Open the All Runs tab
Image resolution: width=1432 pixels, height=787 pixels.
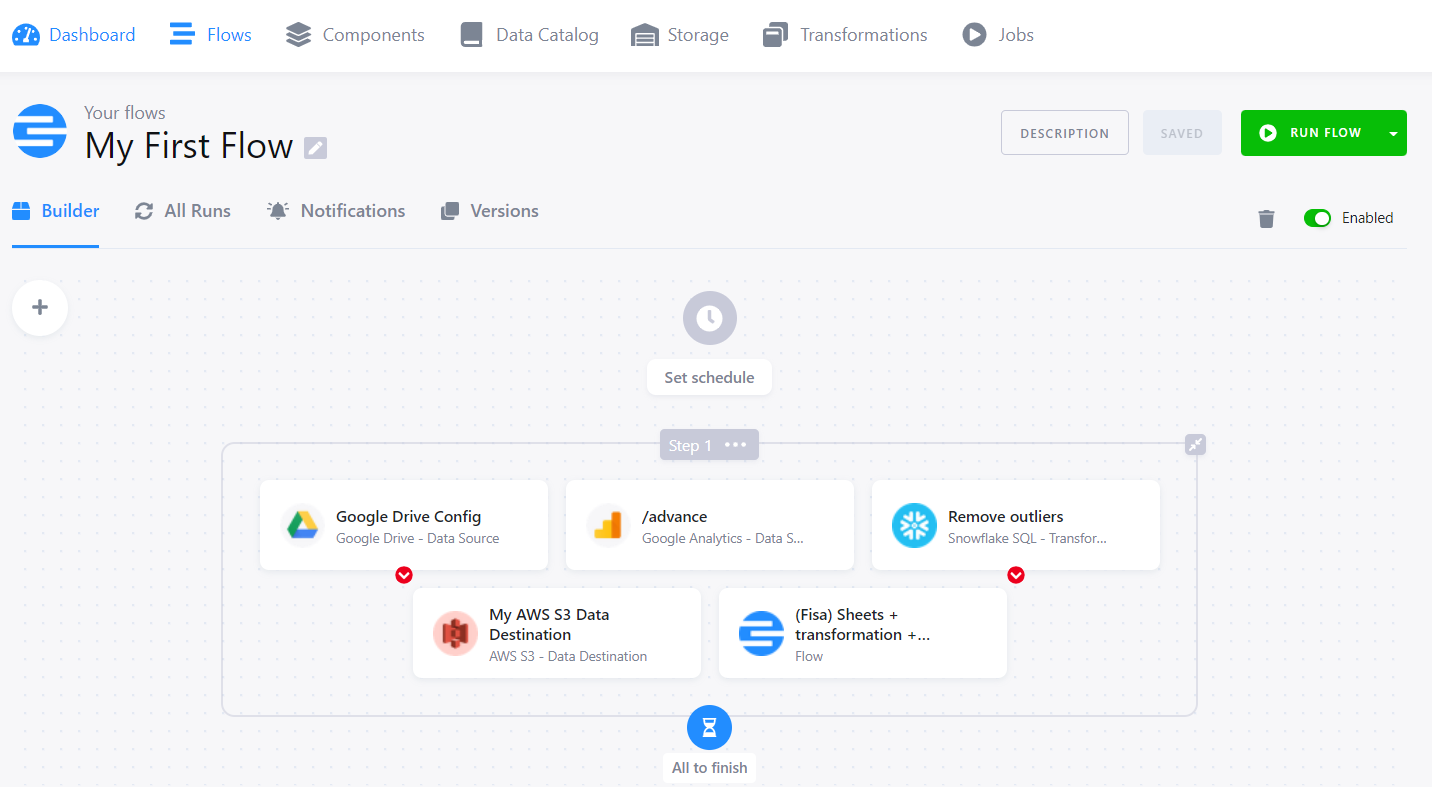[x=183, y=211]
